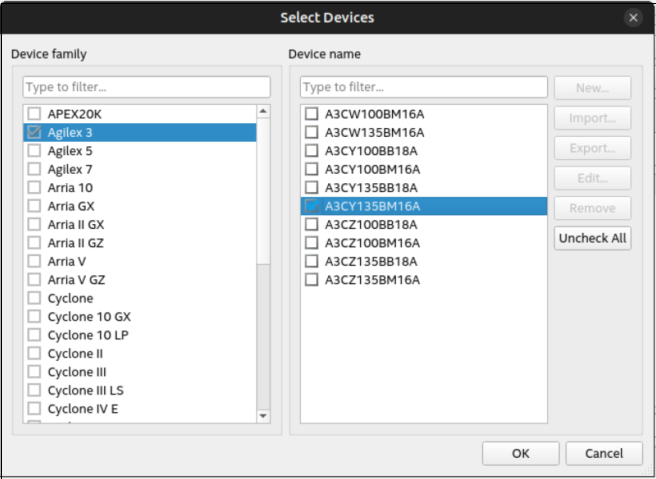Close the Select Devices dialog

(x=633, y=17)
